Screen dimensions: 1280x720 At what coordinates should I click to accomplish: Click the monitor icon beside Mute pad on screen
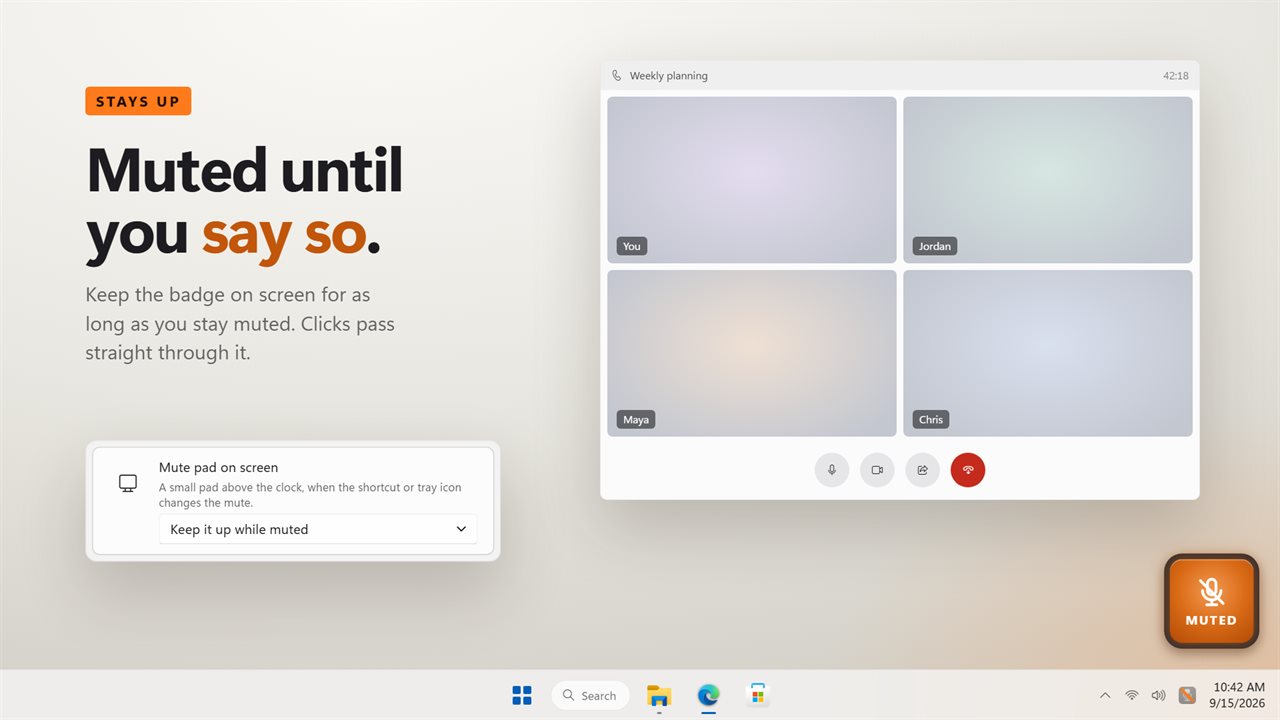click(128, 483)
